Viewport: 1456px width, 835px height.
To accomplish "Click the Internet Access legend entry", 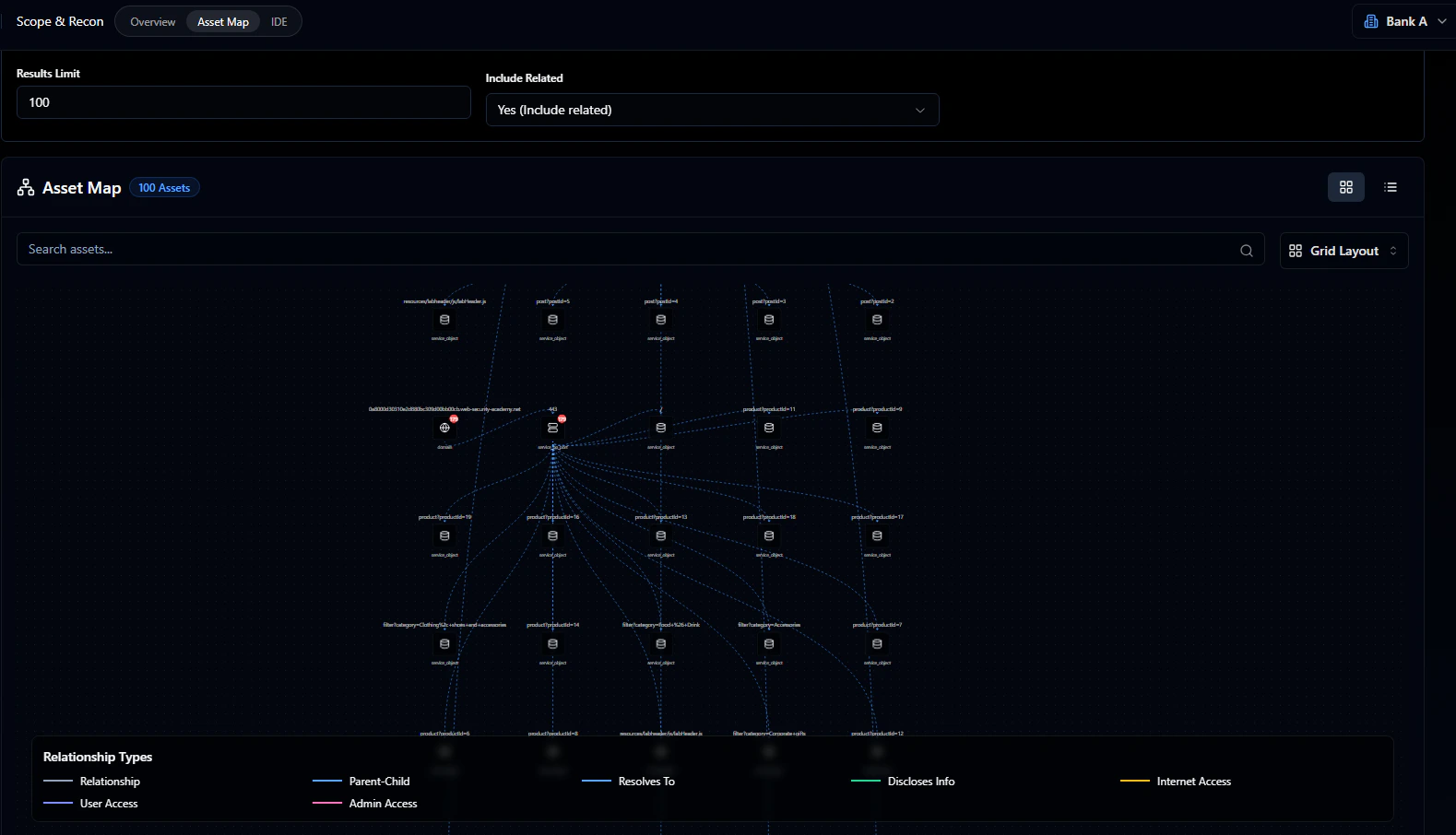I will (x=1176, y=782).
